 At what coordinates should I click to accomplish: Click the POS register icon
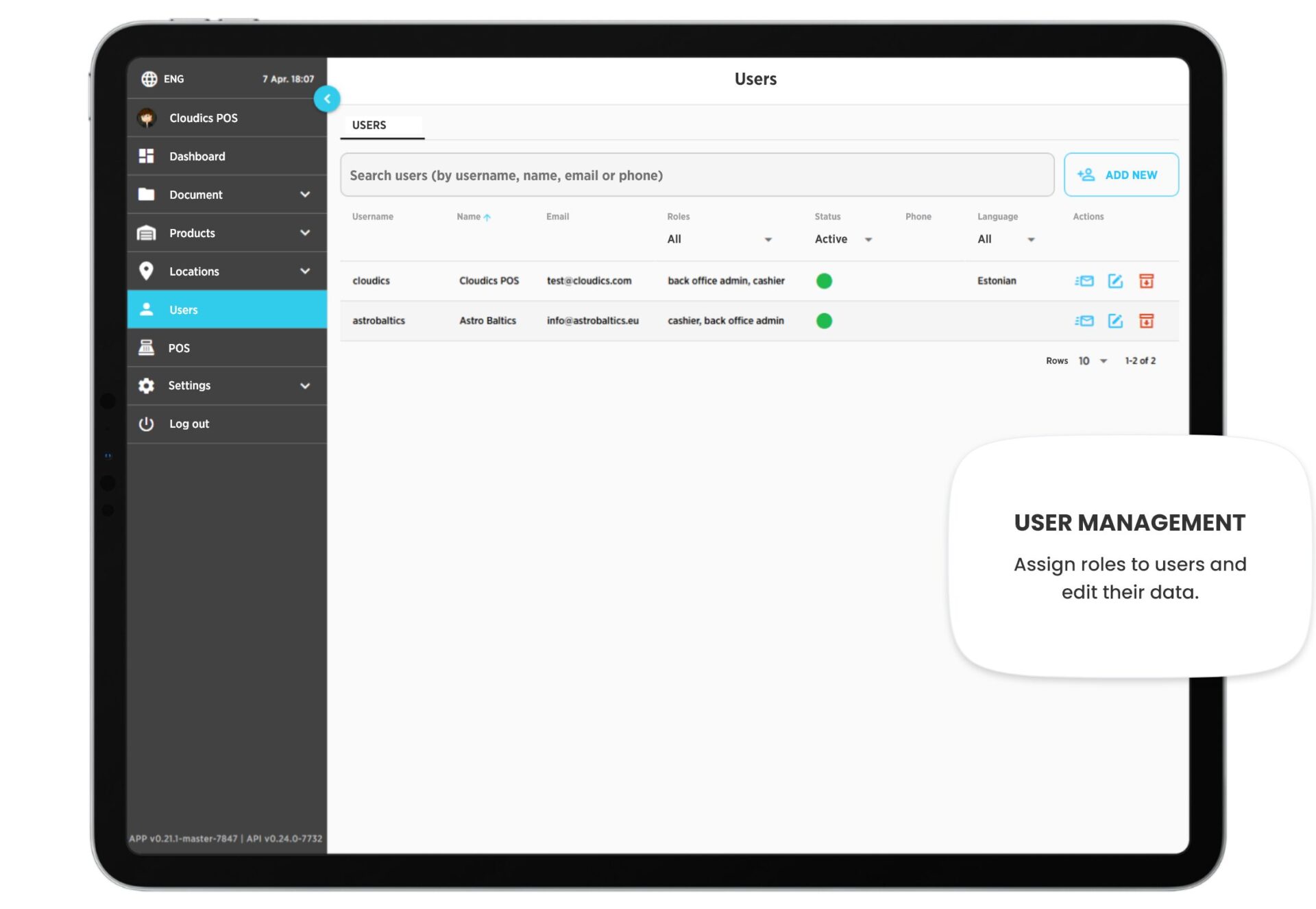146,348
